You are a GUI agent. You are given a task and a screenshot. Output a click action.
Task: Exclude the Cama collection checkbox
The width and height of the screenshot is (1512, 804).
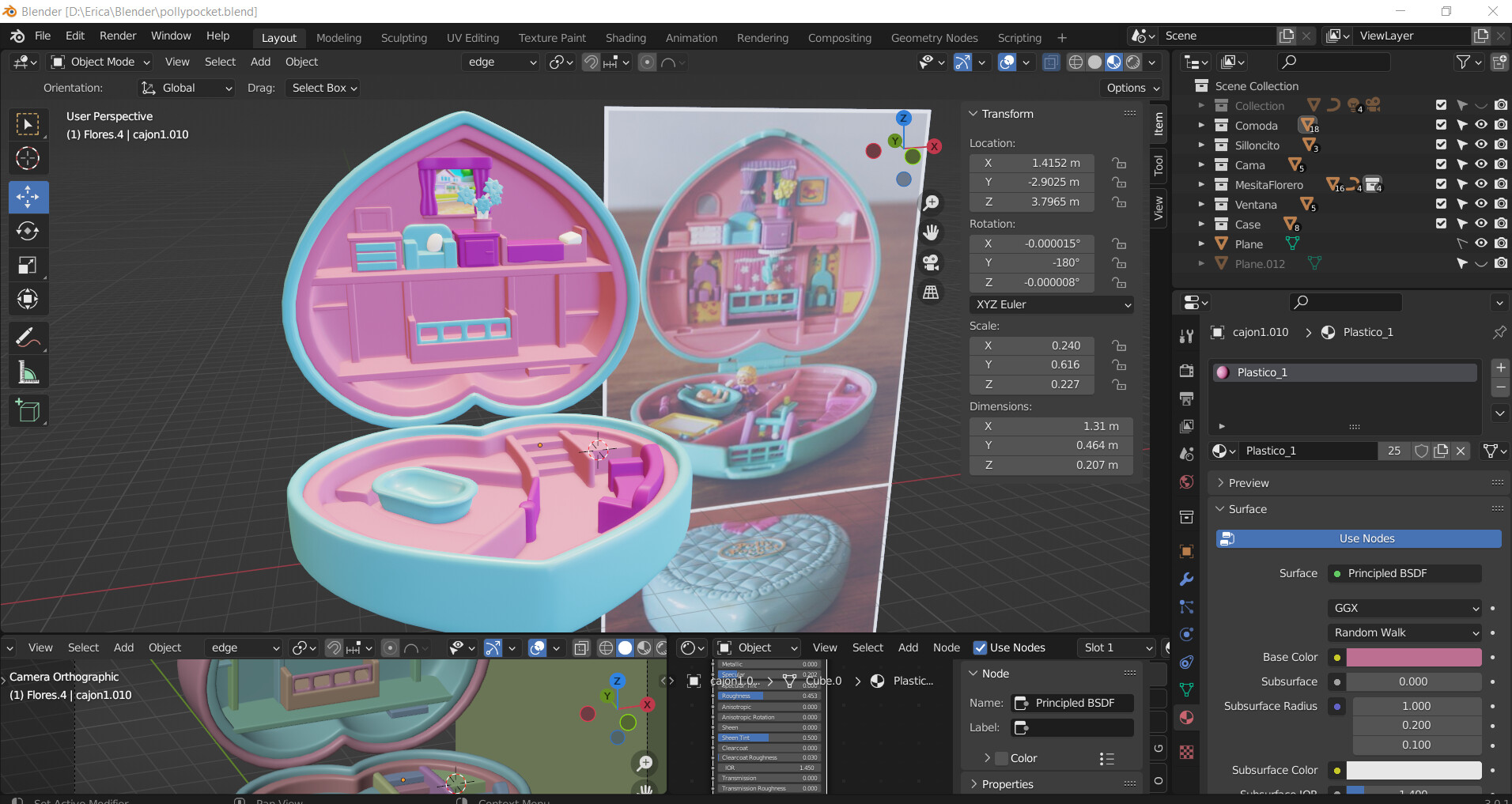click(1441, 164)
